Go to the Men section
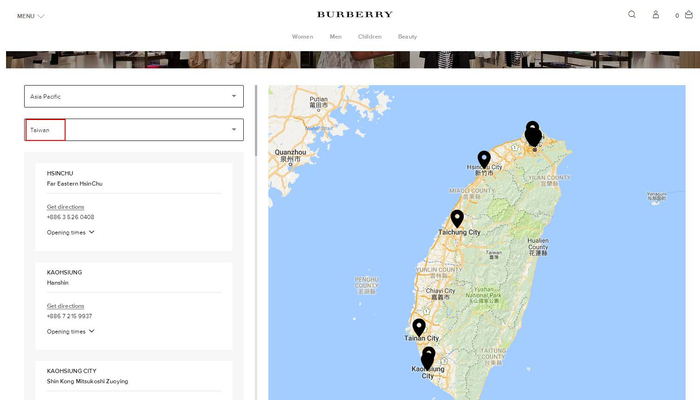Screen dimensions: 700x400 pyautogui.click(x=336, y=37)
